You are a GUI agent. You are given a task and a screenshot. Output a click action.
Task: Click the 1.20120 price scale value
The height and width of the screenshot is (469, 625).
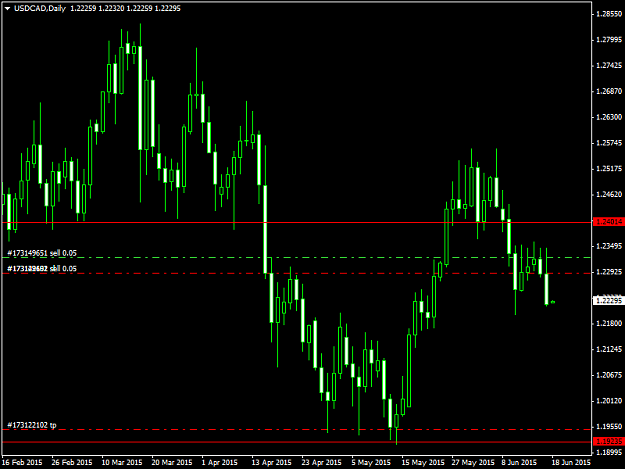[x=609, y=401]
